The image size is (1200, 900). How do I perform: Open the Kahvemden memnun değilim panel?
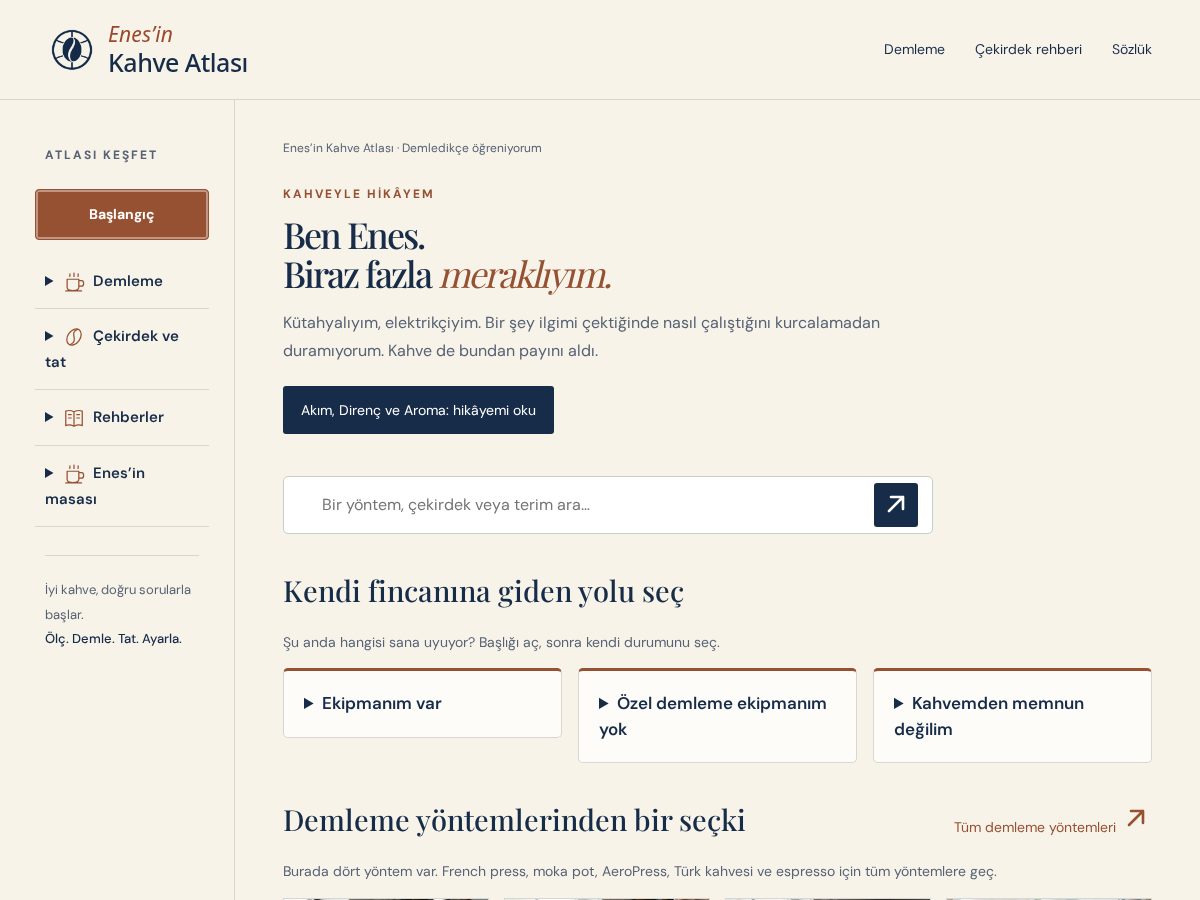pos(1012,716)
